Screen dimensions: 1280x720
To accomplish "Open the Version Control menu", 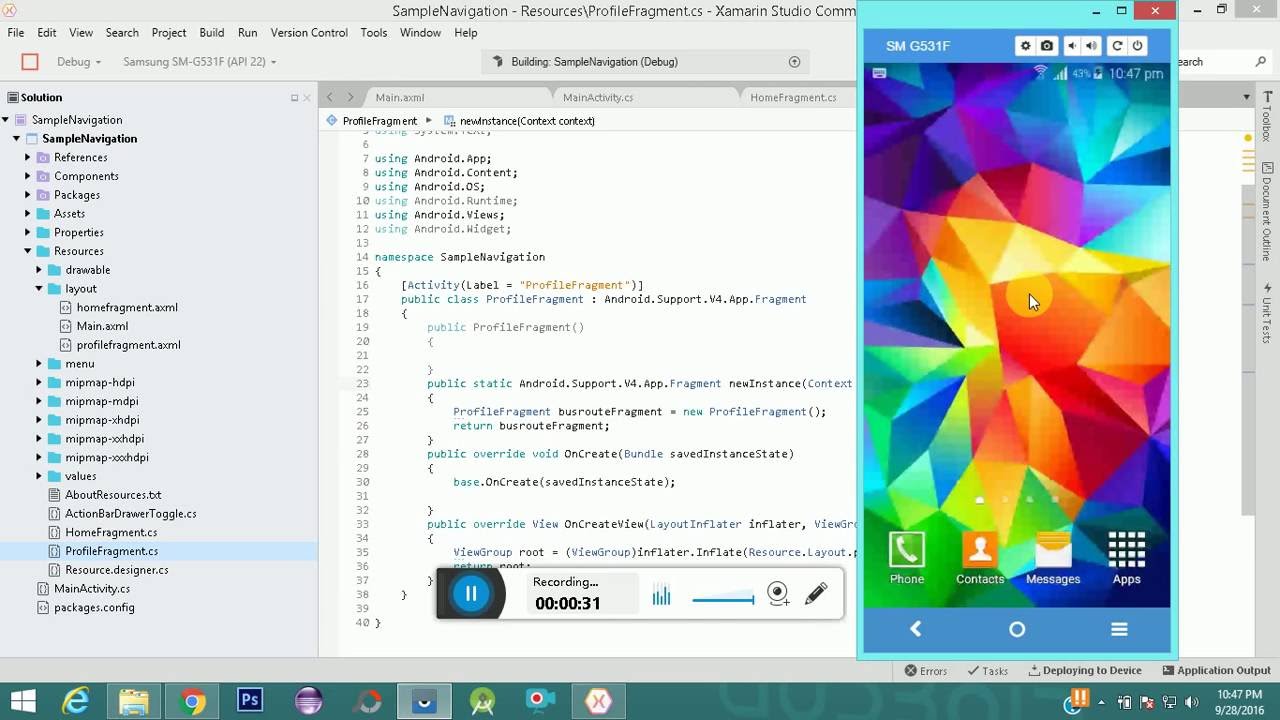I will click(309, 33).
